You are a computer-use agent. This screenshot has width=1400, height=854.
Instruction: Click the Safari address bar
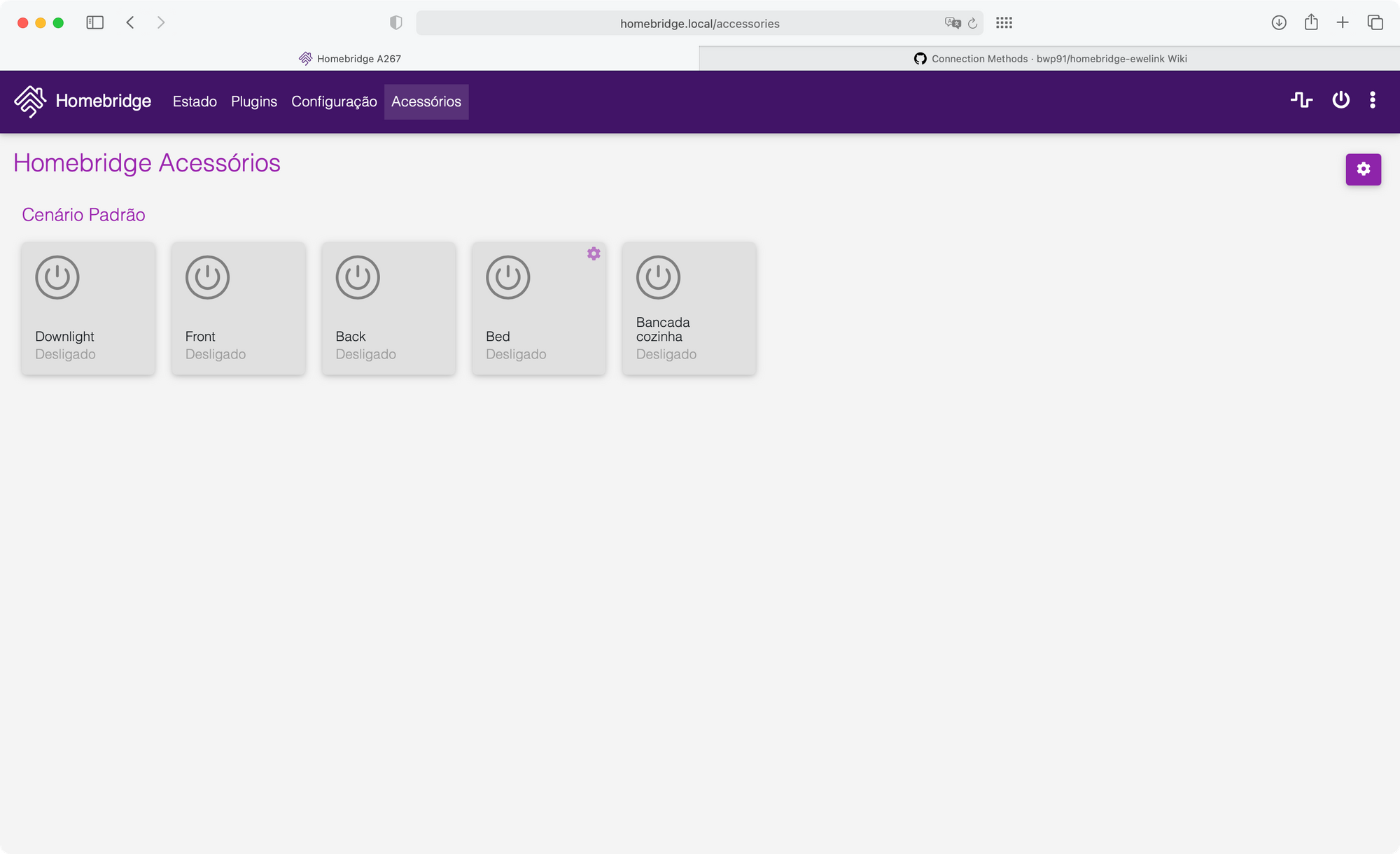point(699,23)
